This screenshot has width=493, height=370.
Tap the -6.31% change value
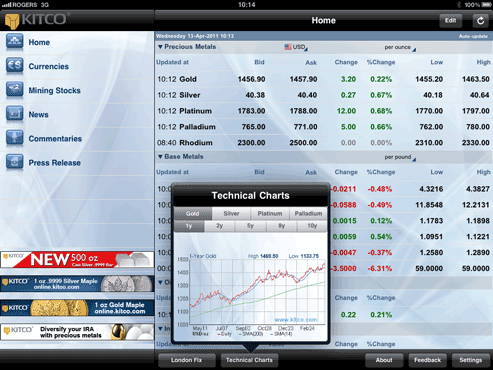pyautogui.click(x=380, y=269)
